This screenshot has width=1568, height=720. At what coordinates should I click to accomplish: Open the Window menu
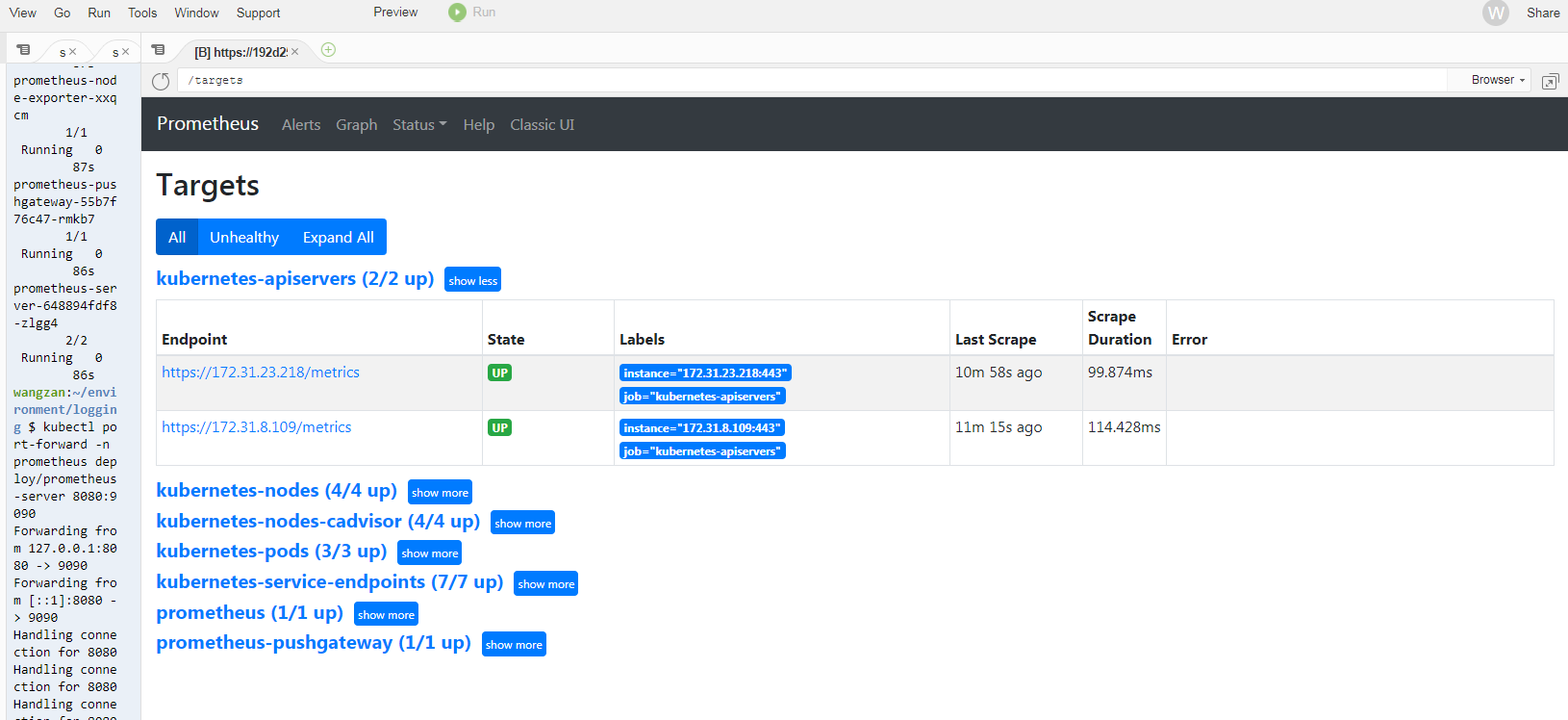196,13
